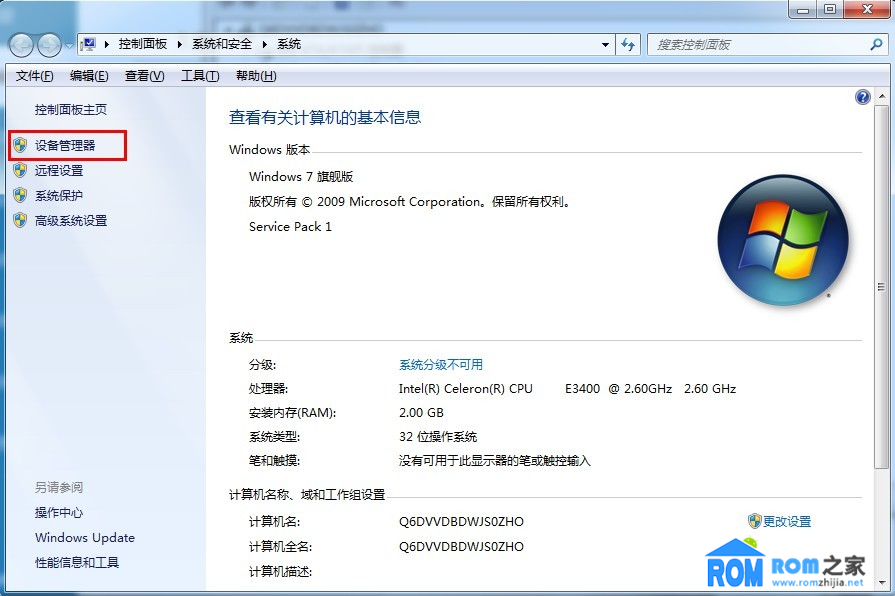895x596 pixels.
Task: Open the 查看(V) menu
Action: tap(145, 76)
